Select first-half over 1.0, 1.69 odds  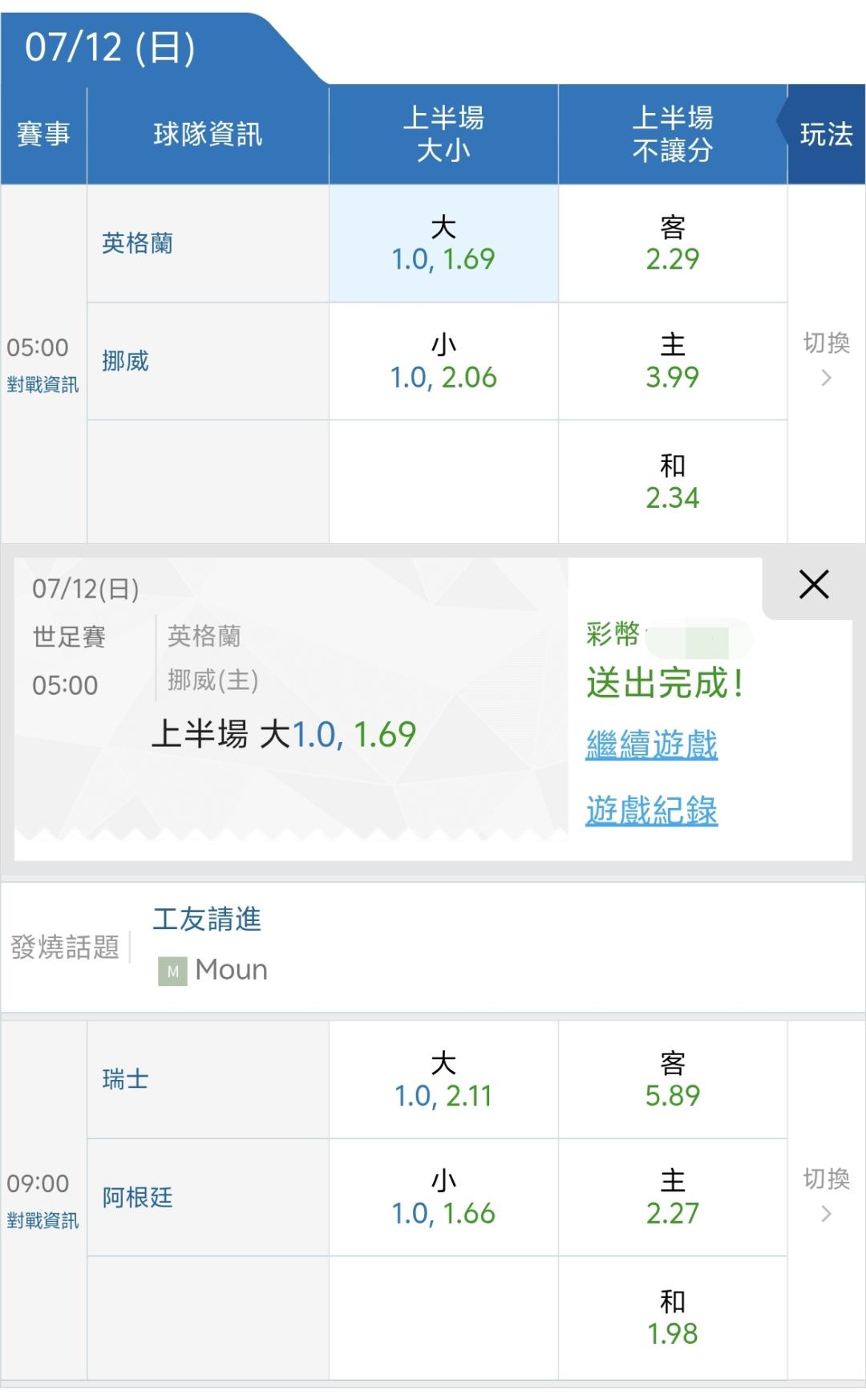coord(443,244)
